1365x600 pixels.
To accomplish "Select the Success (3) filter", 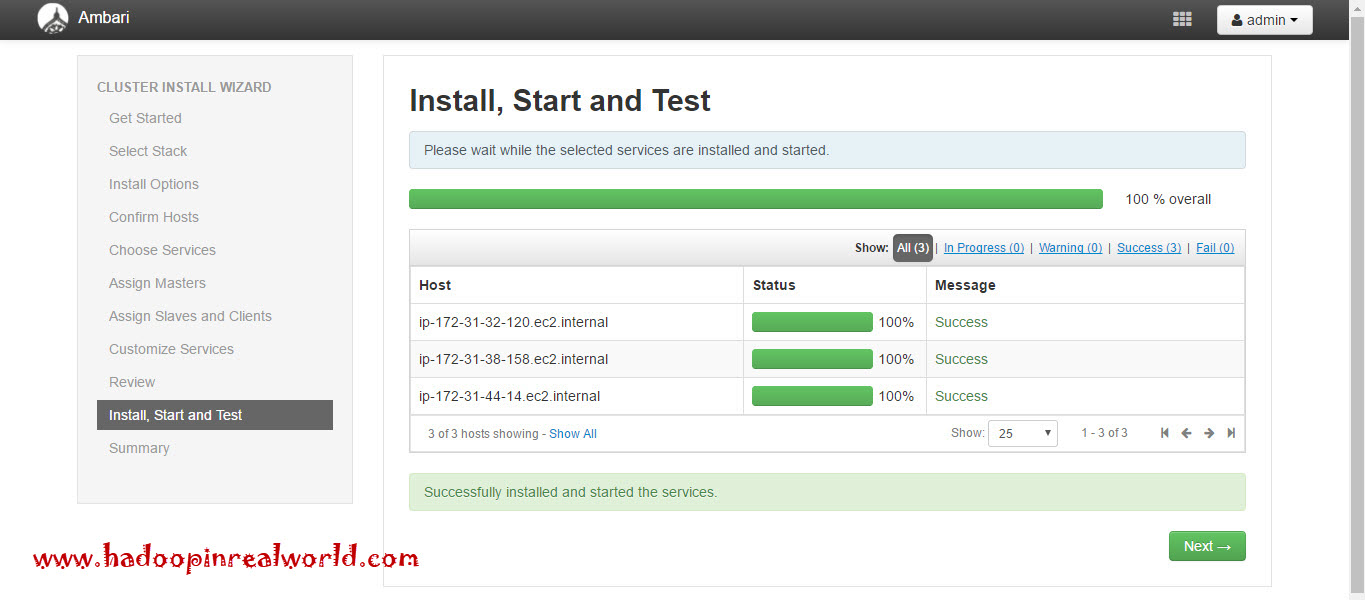I will click(1148, 247).
